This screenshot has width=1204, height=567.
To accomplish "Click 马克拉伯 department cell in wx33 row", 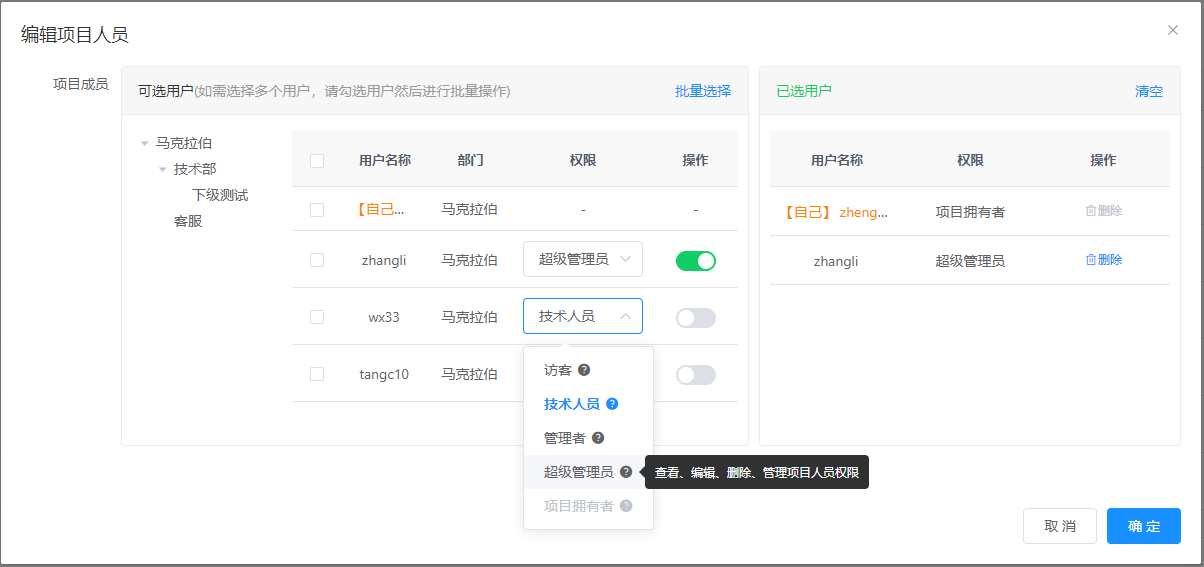I will [x=470, y=317].
